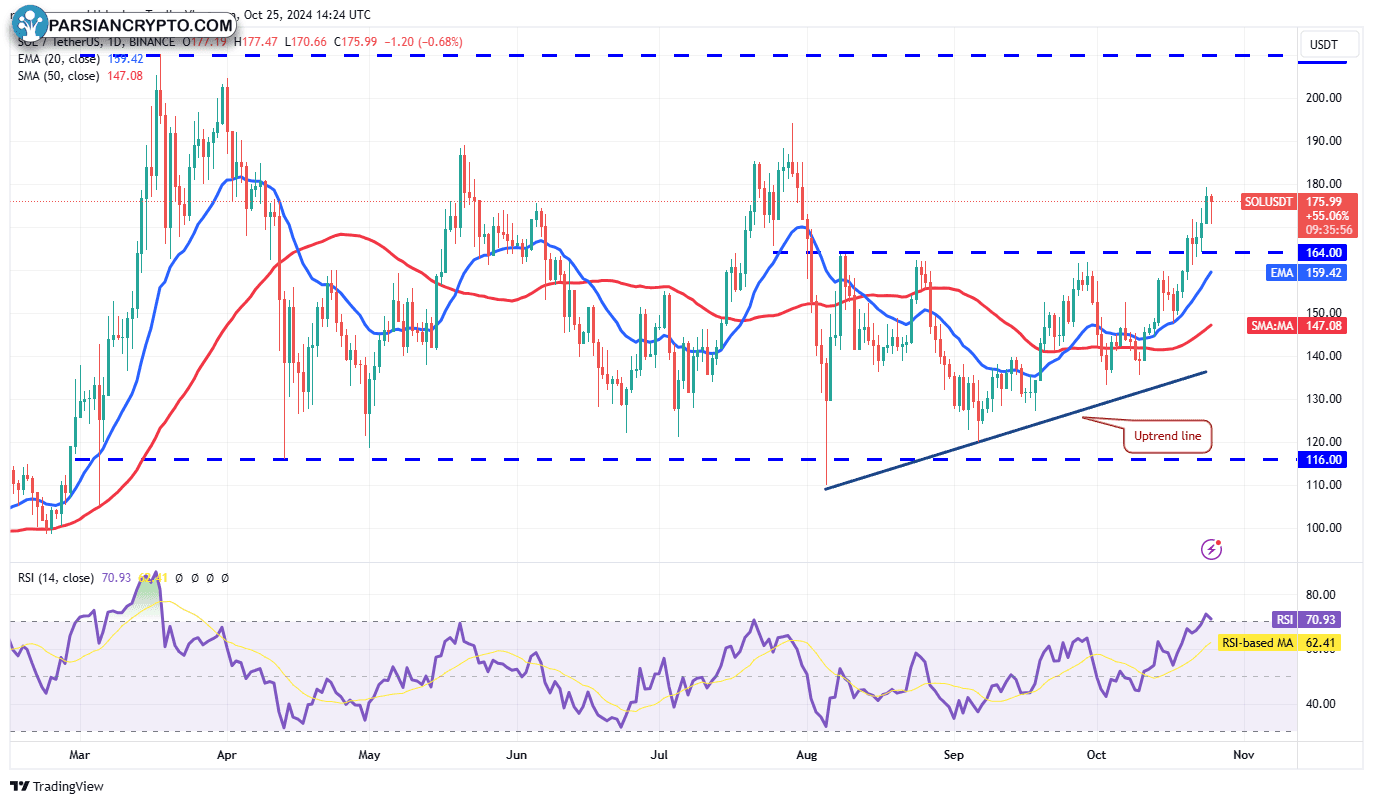
Task: Click the 200.00 level on the price axis
Action: tap(1326, 98)
